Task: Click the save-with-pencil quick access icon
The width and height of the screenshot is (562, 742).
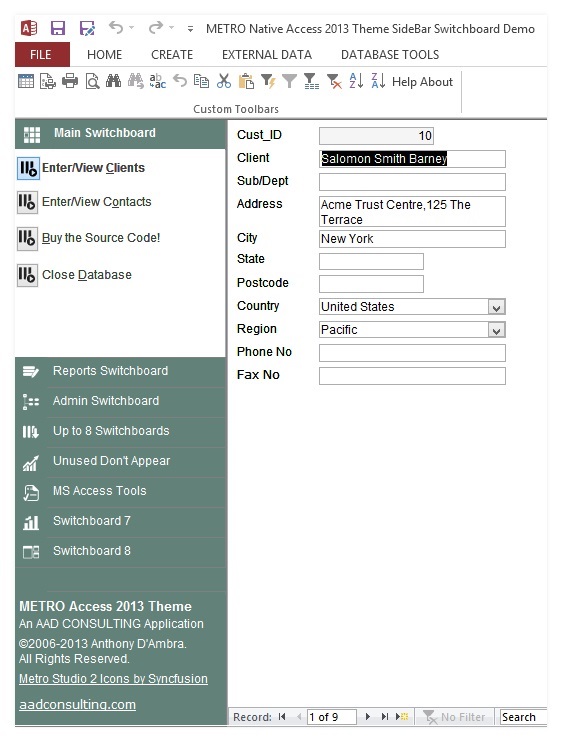Action: pos(87,28)
